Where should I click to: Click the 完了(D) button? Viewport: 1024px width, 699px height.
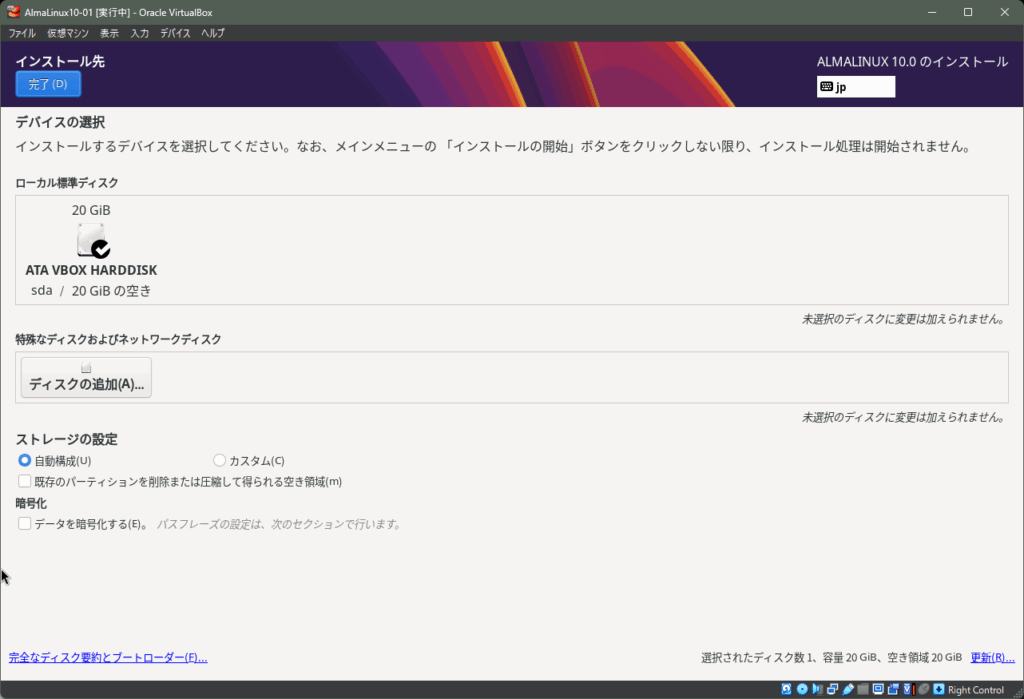point(48,84)
